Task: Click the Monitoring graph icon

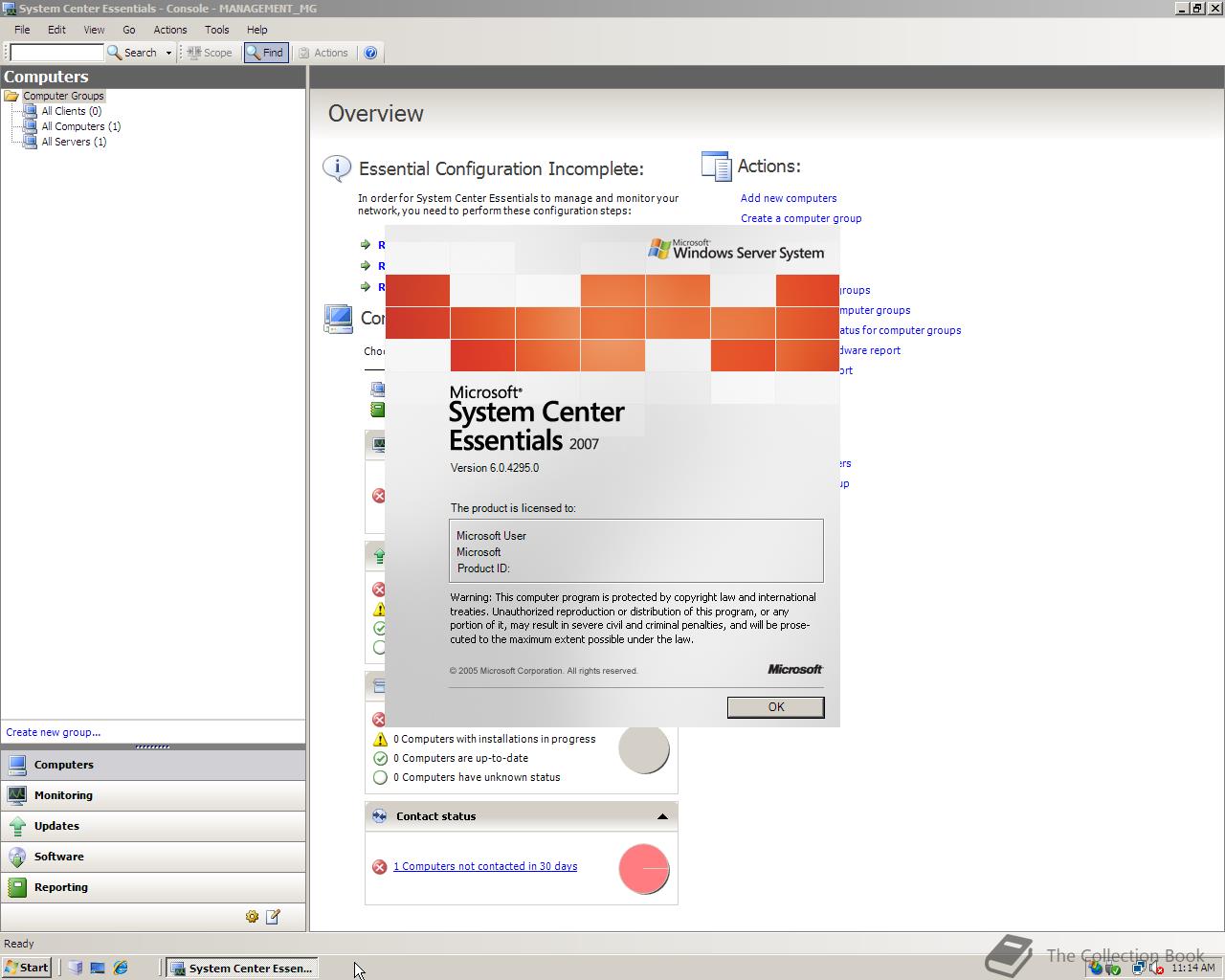Action: [x=16, y=795]
